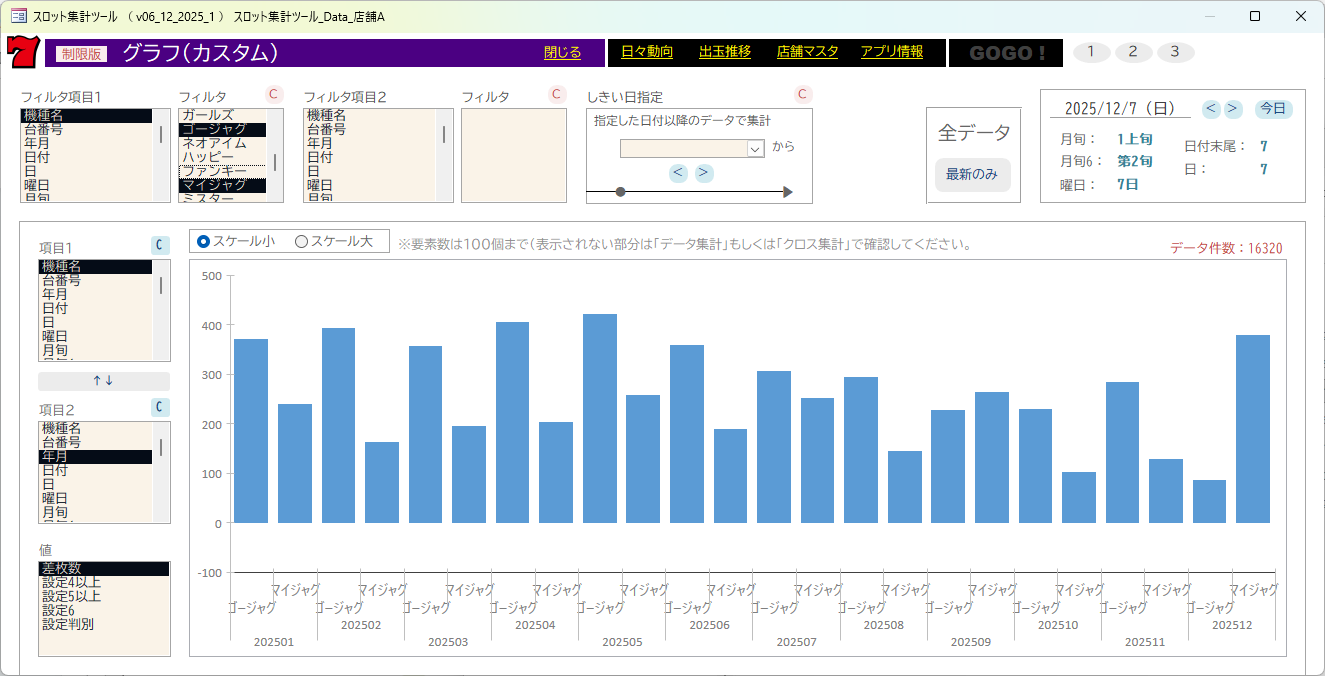The height and width of the screenshot is (676, 1325).
Task: Select the スケール大 radio button
Action: [301, 241]
